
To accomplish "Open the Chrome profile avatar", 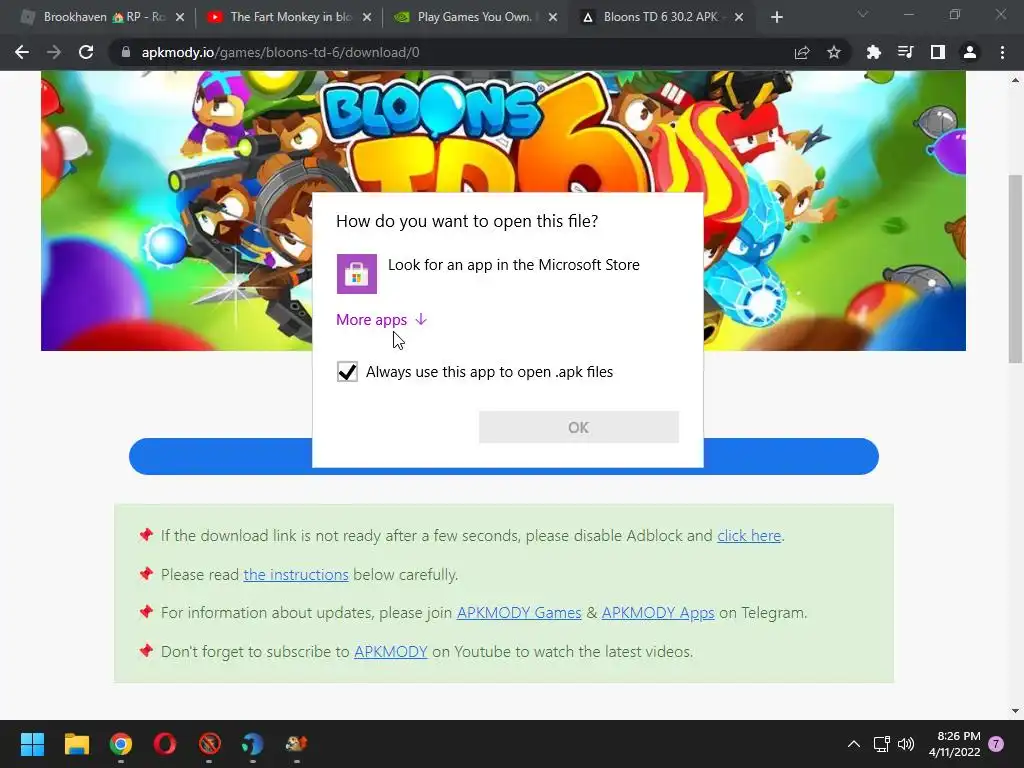I will [970, 52].
